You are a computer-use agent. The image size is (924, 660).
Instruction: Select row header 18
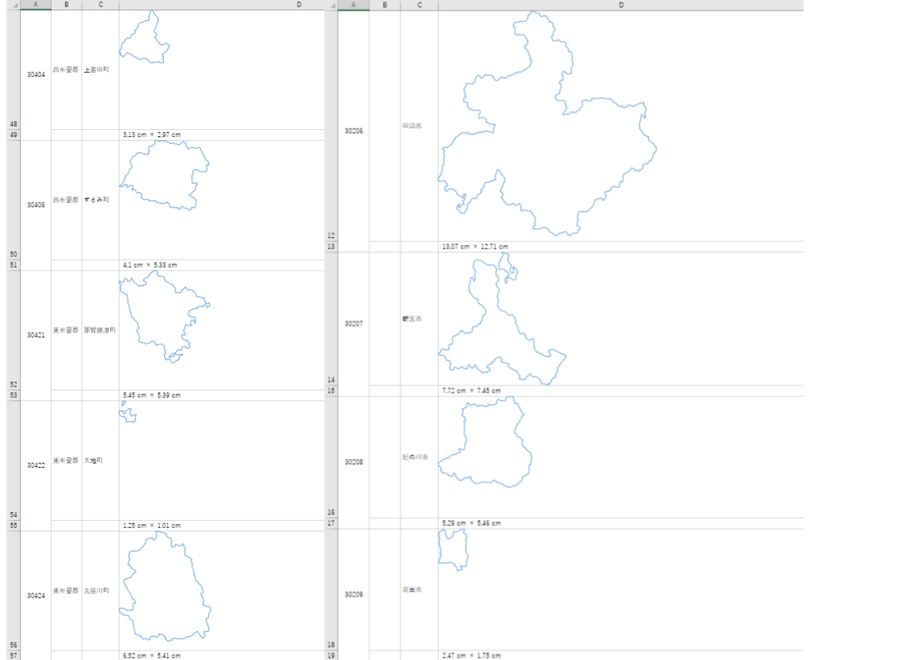[x=331, y=589]
